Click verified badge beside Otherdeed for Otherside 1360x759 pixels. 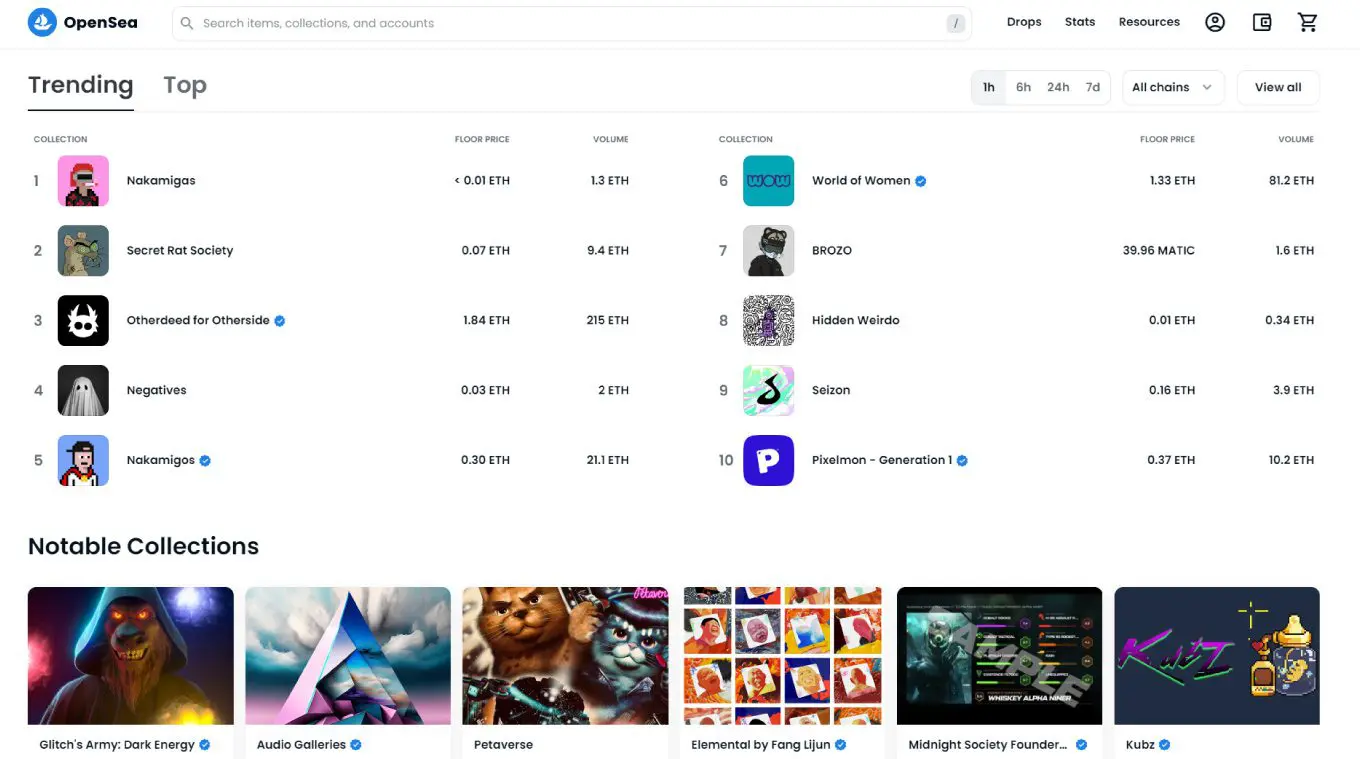tap(280, 321)
